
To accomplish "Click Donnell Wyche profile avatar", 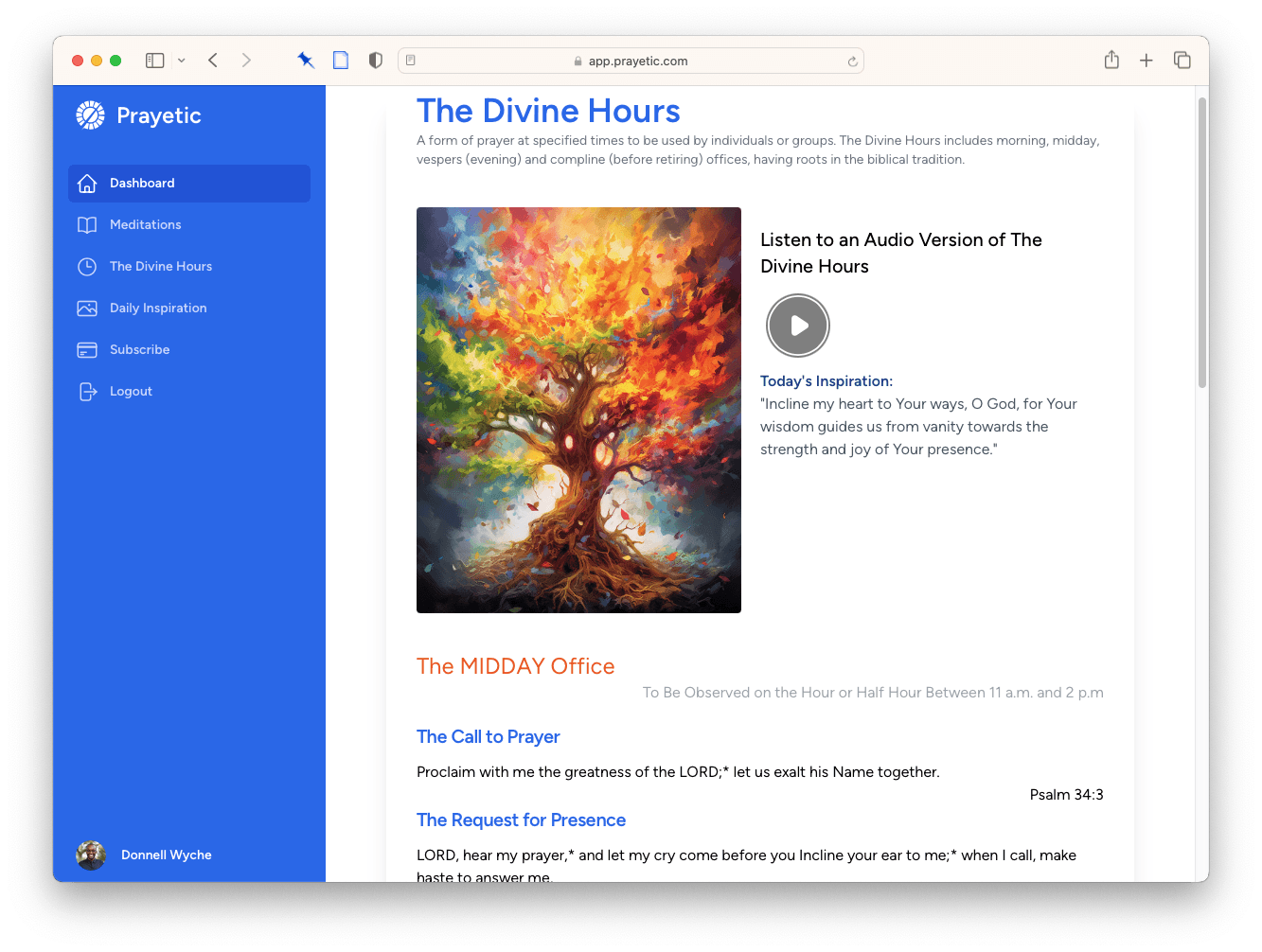I will point(91,855).
